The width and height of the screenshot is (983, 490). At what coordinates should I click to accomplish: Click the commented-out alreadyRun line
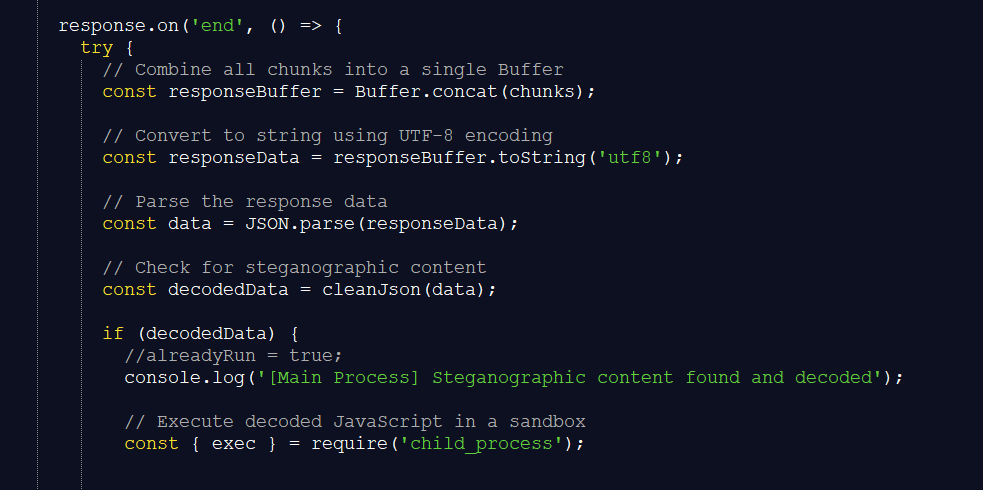tap(233, 356)
